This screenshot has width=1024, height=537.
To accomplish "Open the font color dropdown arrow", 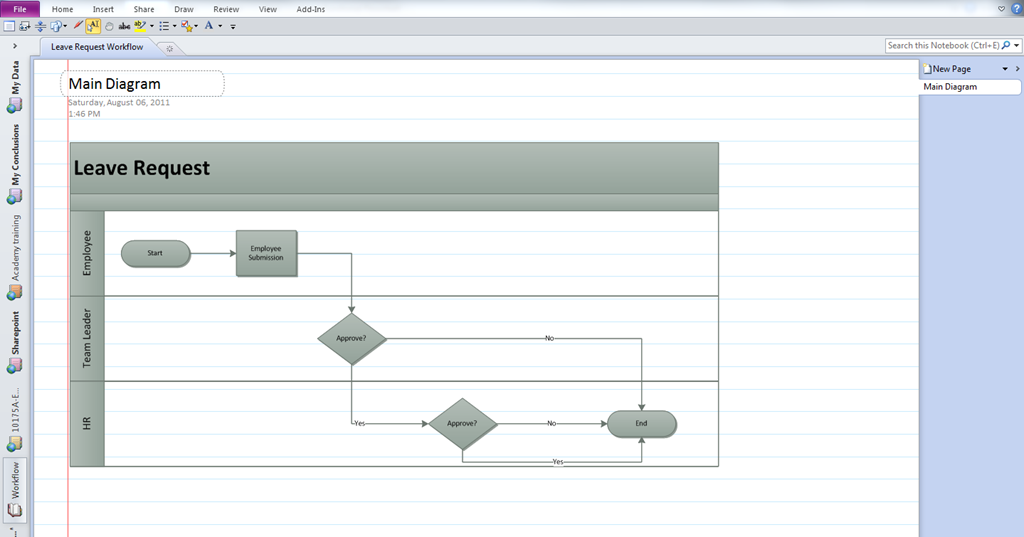I will point(220,26).
